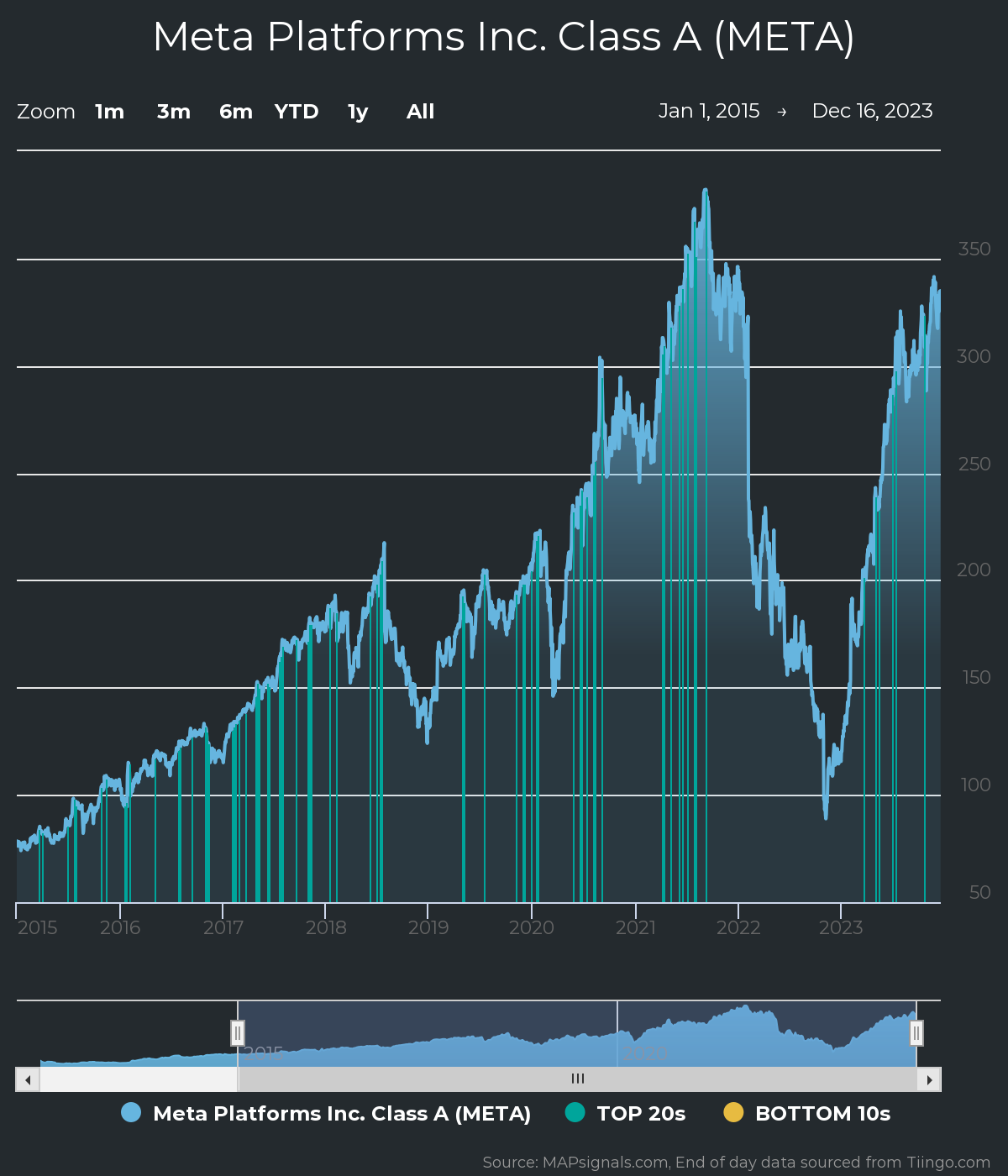Click the yellow BOTTOM 10s legend marker
1008x1176 pixels.
[x=733, y=1112]
